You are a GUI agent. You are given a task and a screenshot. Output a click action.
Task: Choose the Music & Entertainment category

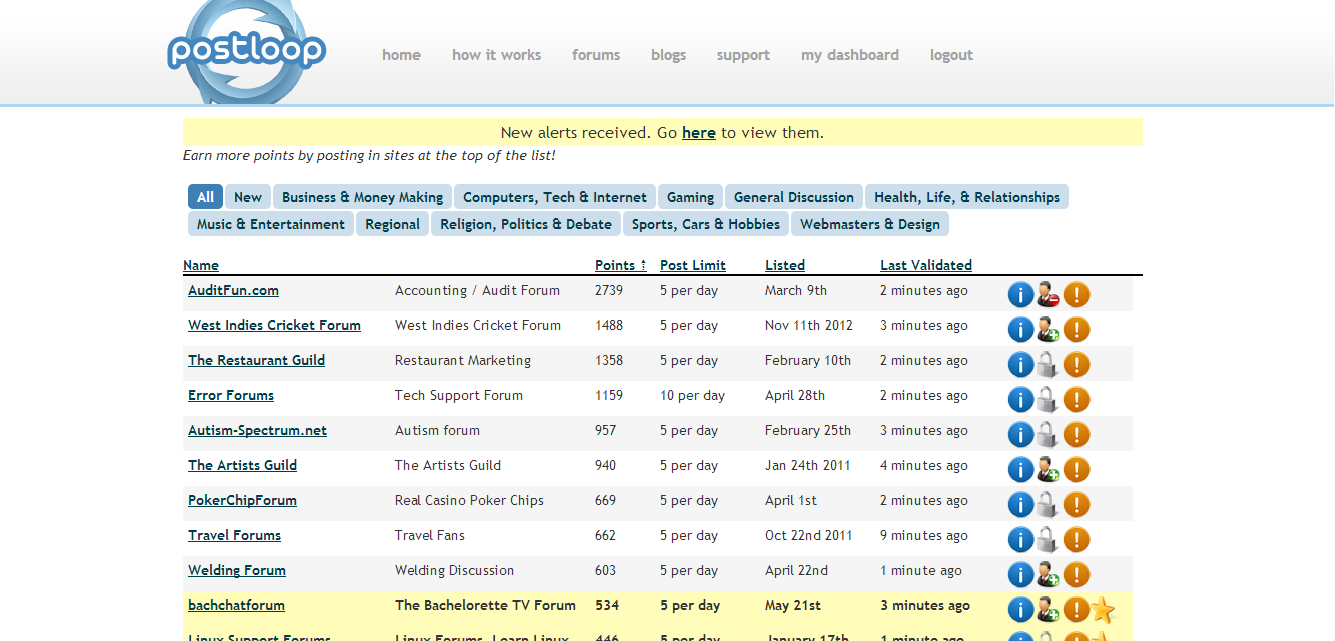coord(271,224)
